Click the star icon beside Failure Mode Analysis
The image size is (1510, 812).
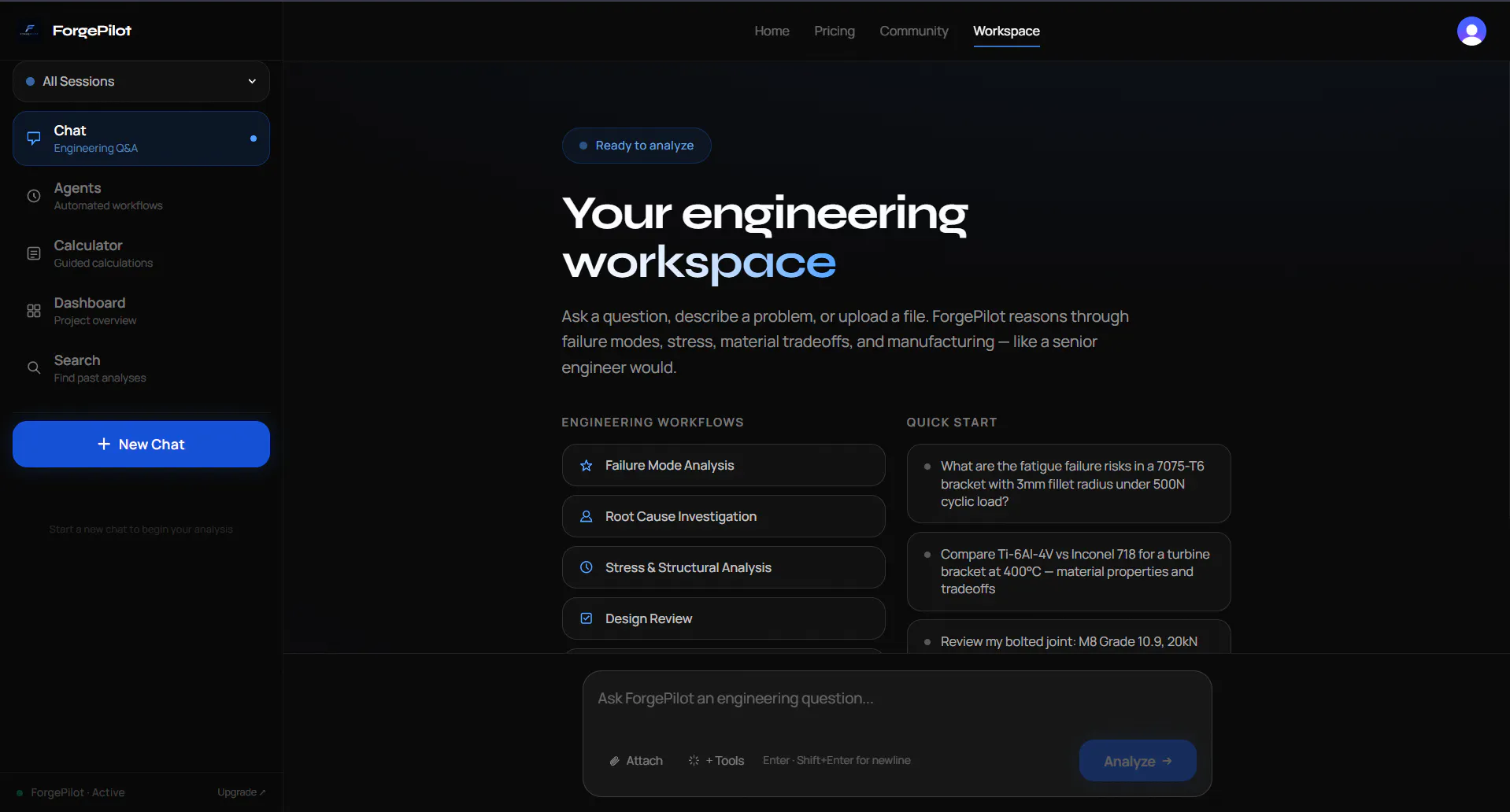click(587, 465)
